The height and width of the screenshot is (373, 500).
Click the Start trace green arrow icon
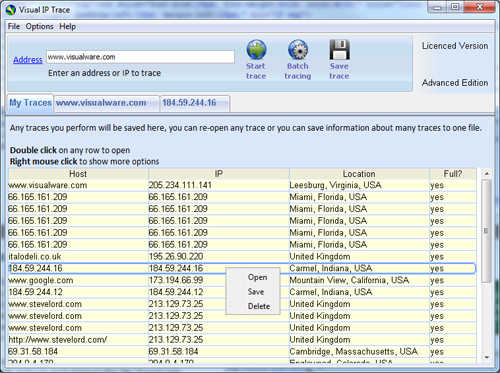coord(256,50)
